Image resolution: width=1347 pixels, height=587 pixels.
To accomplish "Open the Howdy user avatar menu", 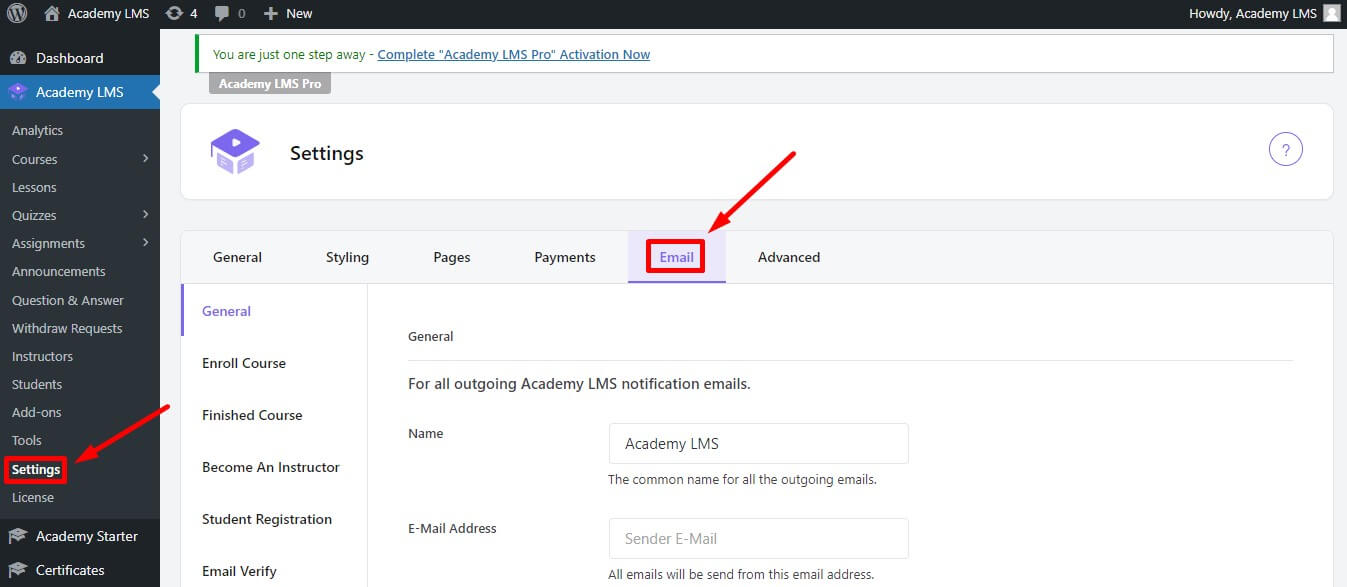I will point(1330,13).
